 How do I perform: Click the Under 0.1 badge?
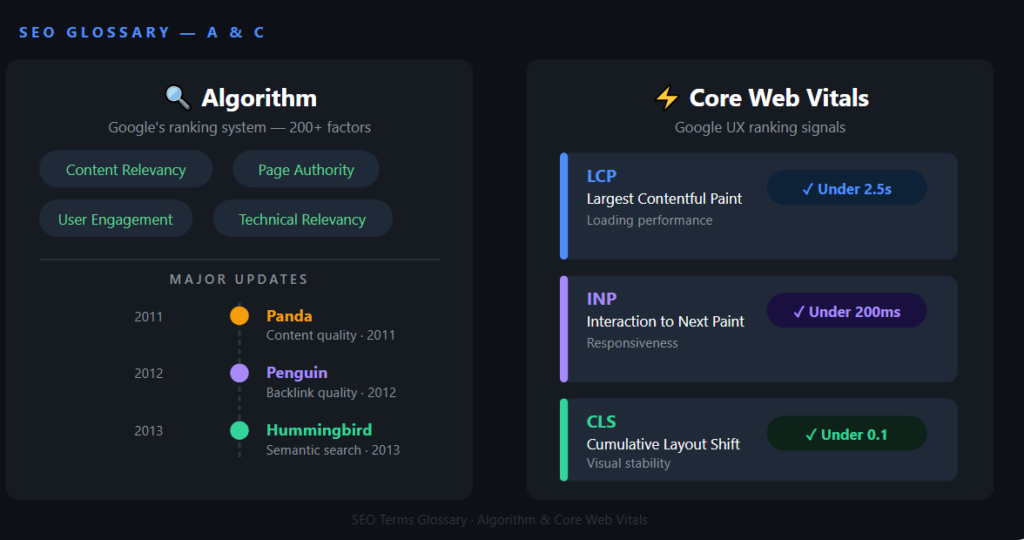[846, 434]
